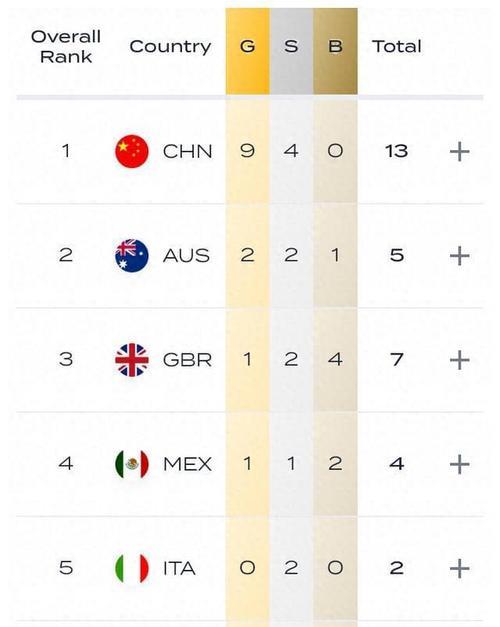Expand the ITA row plus icon
Screen dimensions: 500x627
coord(460,568)
